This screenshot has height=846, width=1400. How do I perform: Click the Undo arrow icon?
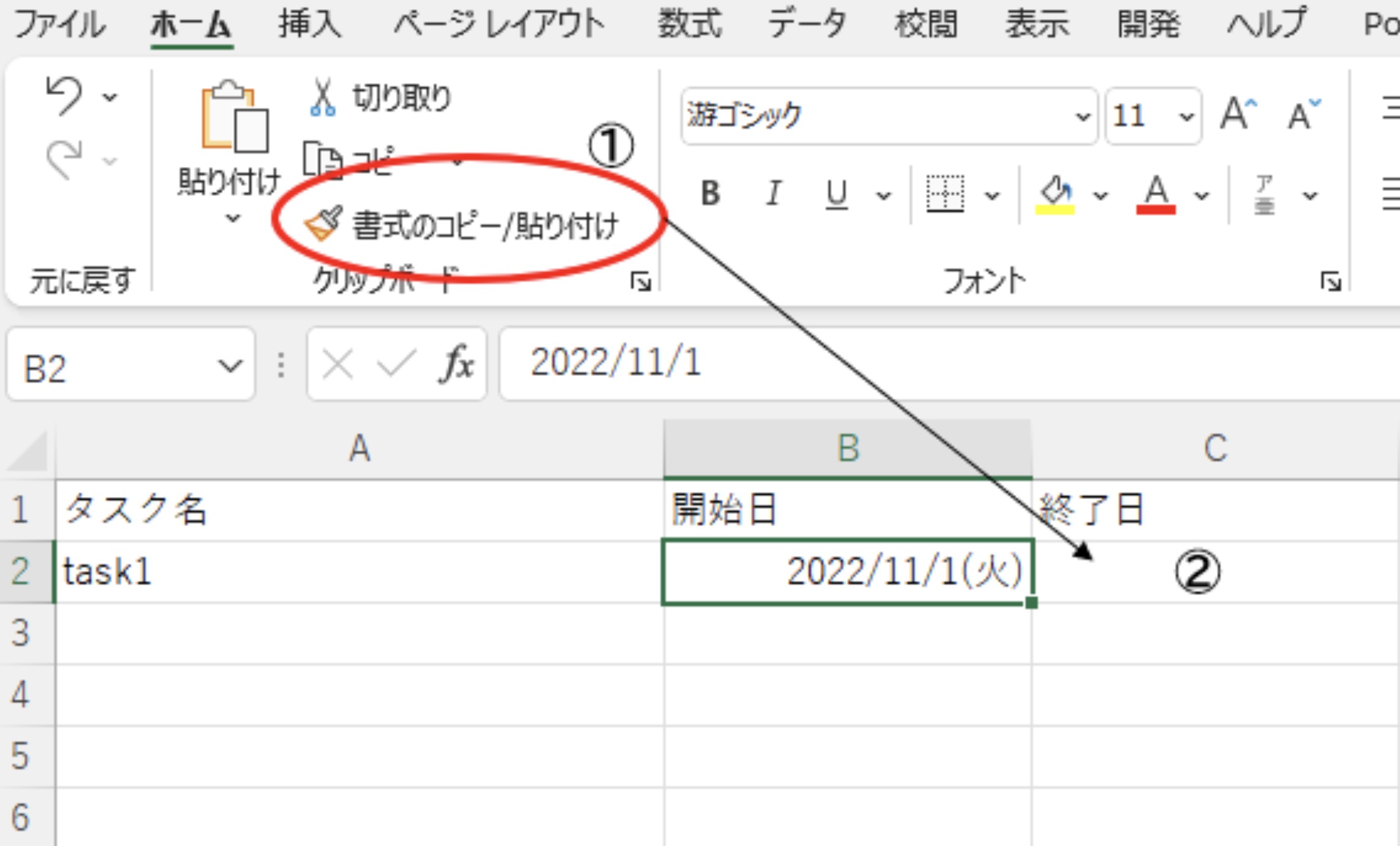click(64, 95)
